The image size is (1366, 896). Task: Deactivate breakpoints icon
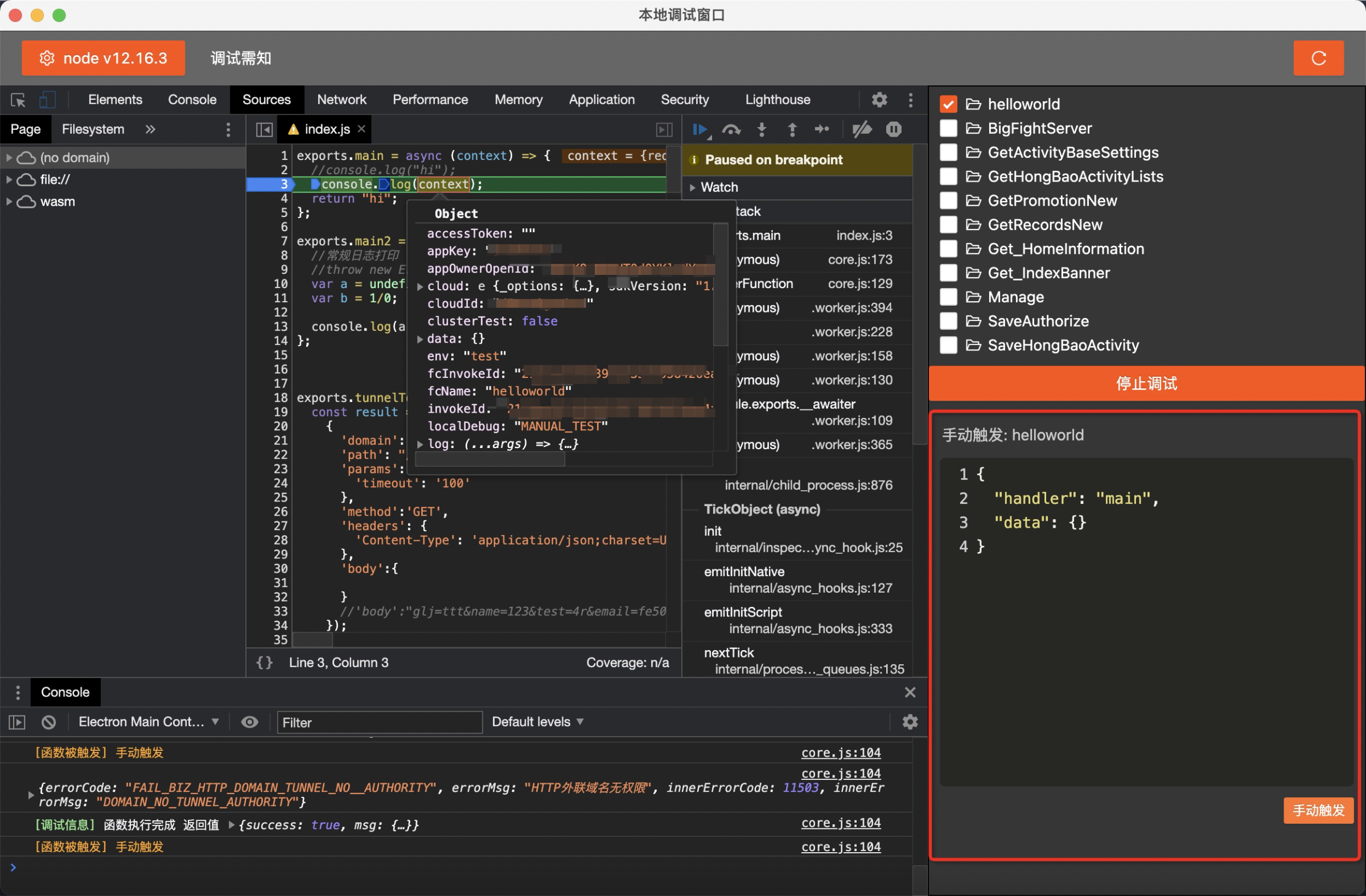pos(862,130)
